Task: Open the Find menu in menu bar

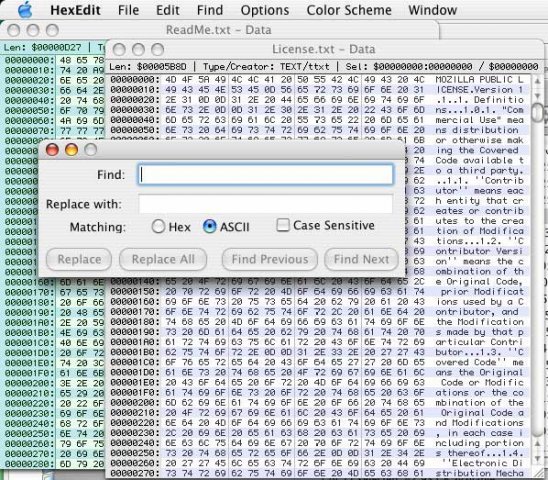Action: [x=210, y=10]
